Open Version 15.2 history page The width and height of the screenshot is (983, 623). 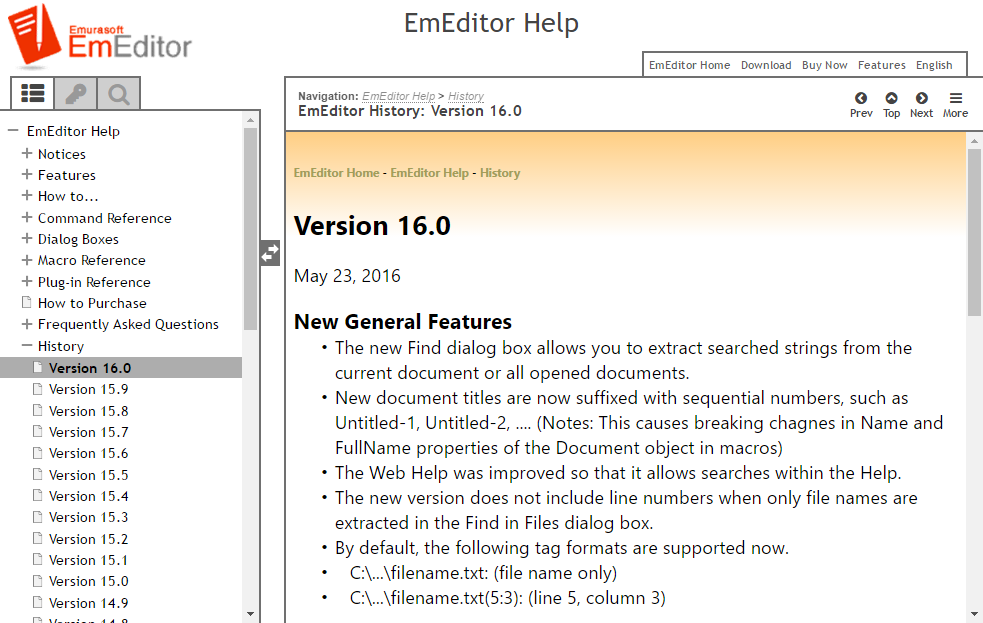(88, 539)
